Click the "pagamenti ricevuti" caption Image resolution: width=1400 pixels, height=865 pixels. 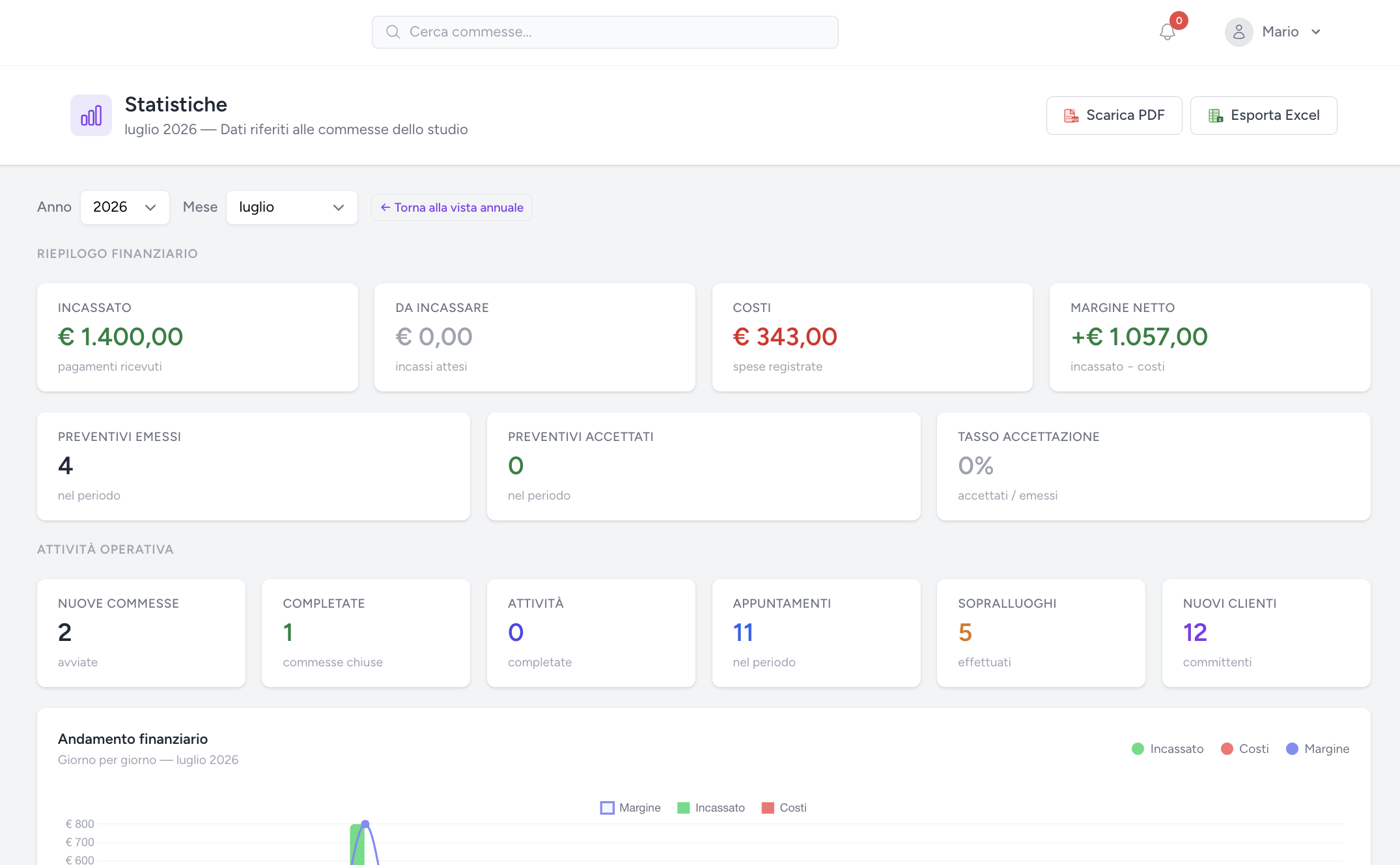[x=110, y=367]
